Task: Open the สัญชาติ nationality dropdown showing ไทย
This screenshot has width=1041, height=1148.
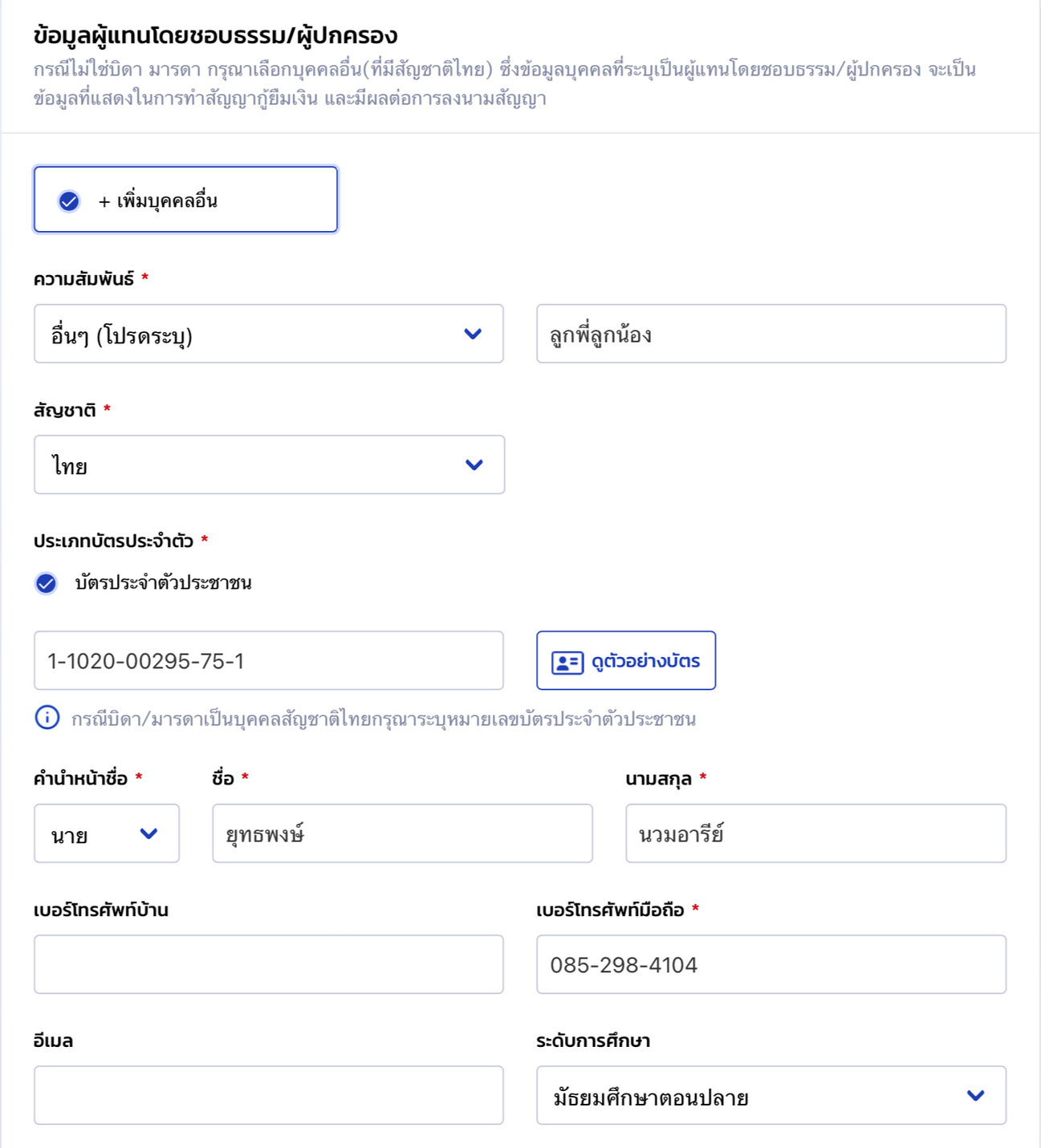Action: pyautogui.click(x=269, y=464)
